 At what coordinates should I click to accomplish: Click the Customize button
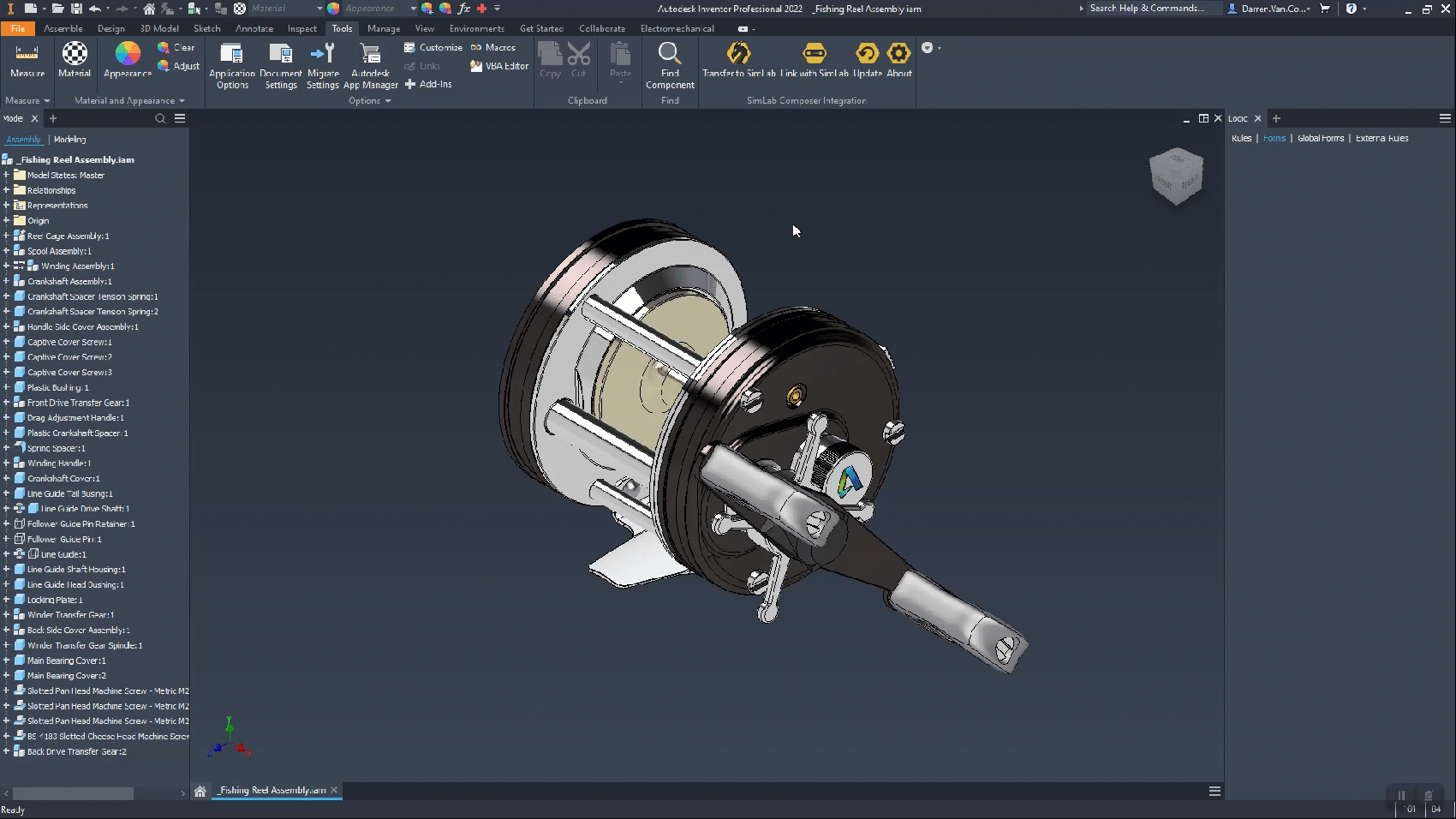click(433, 47)
